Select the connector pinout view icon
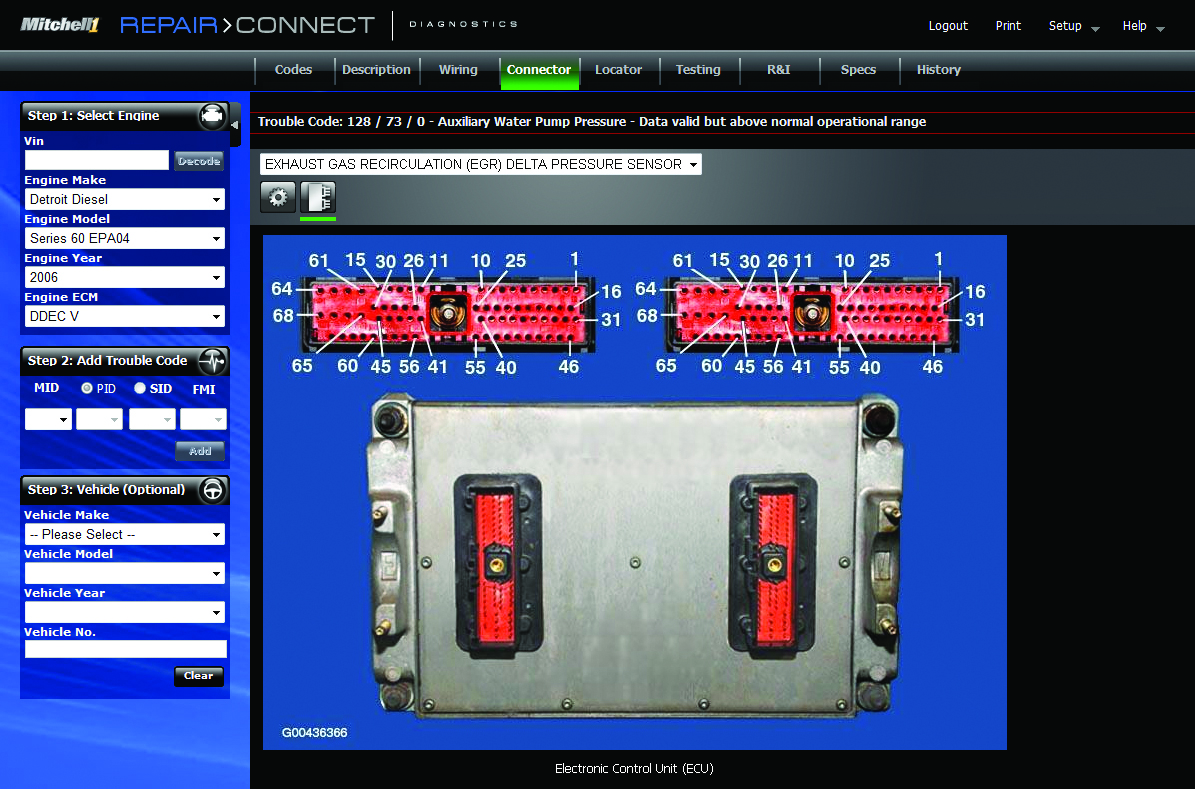This screenshot has width=1195, height=789. tap(317, 196)
